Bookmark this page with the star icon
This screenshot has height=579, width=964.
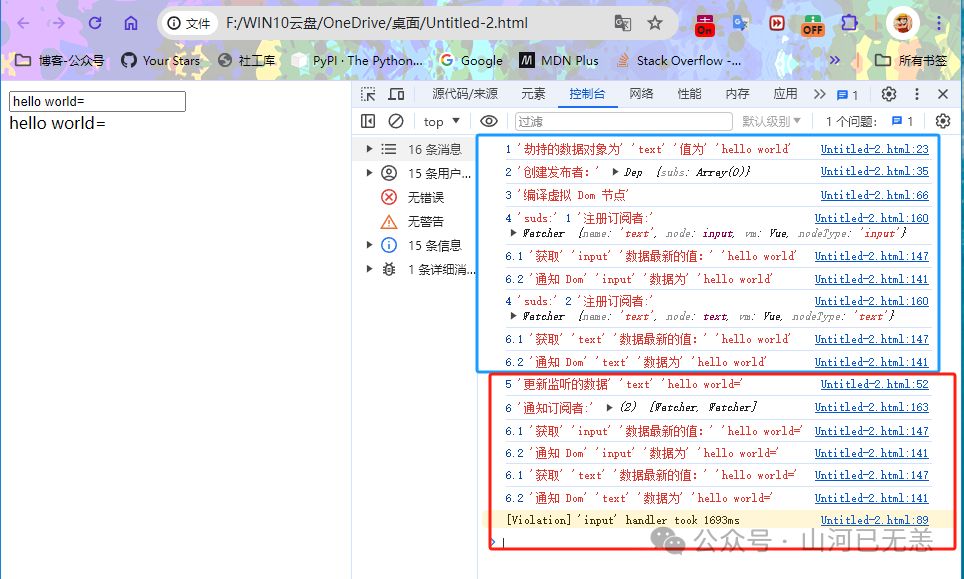click(655, 23)
